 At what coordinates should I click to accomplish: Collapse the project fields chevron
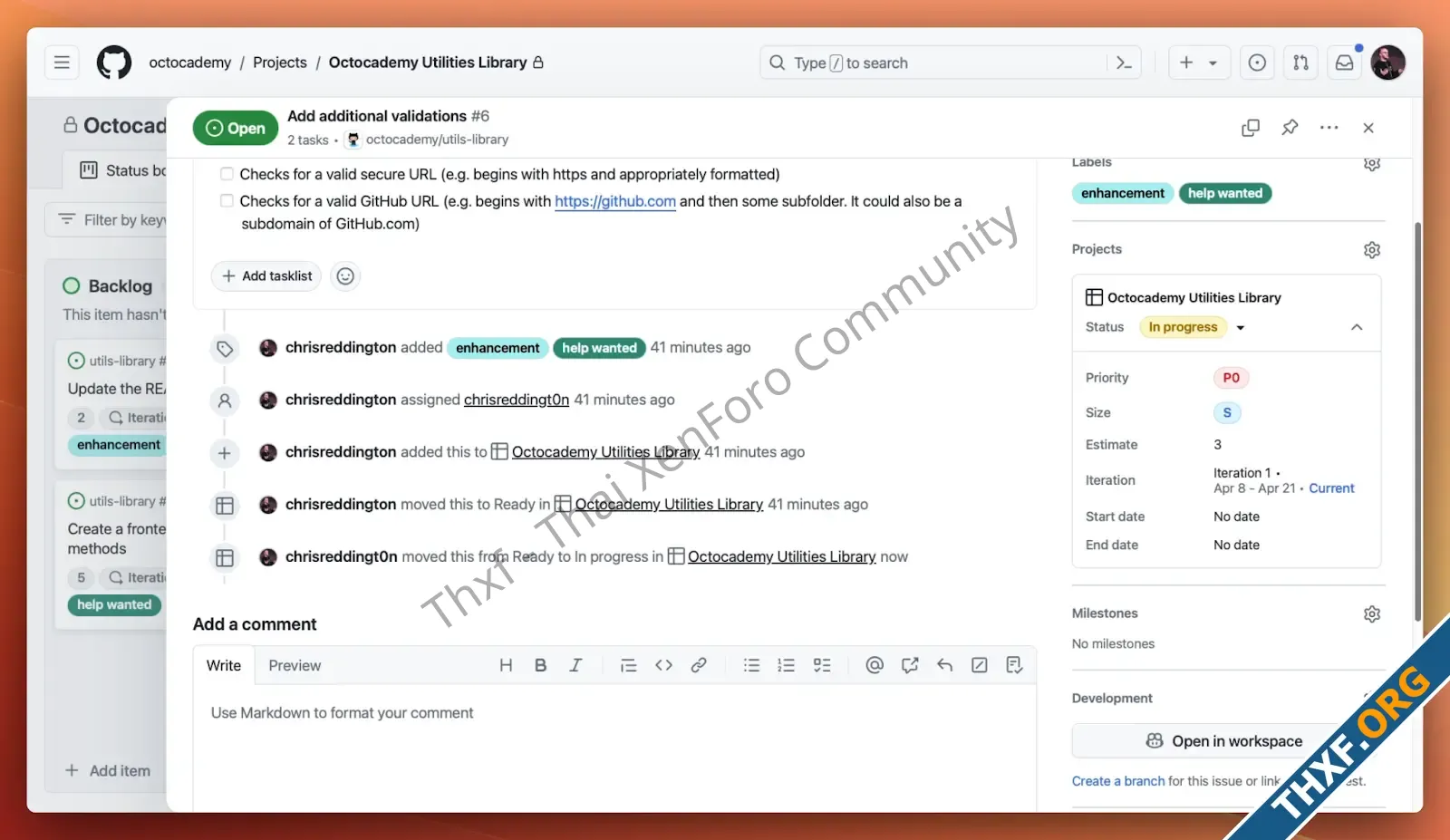coord(1357,327)
